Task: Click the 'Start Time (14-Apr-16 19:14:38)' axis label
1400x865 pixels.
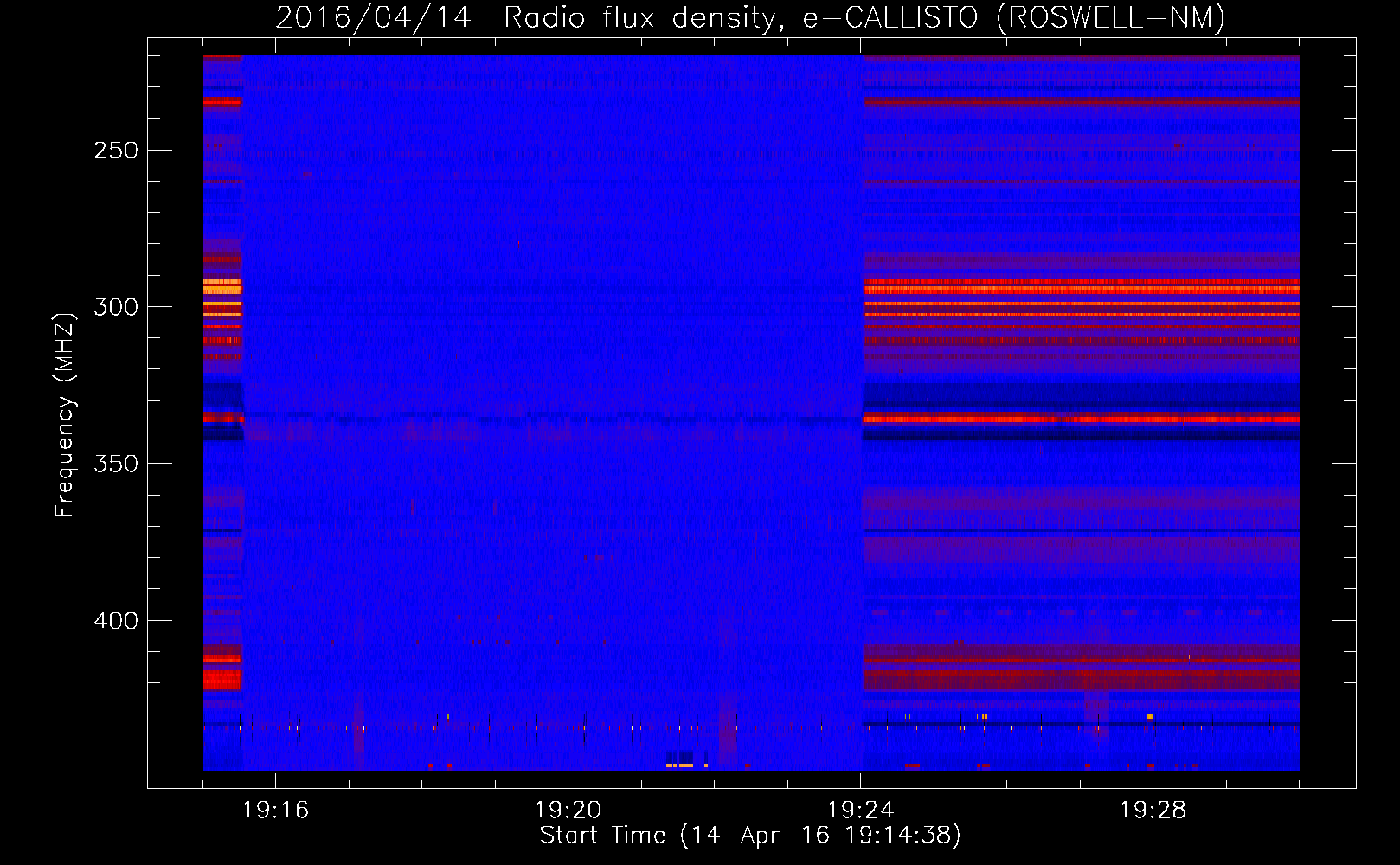Action: click(750, 836)
